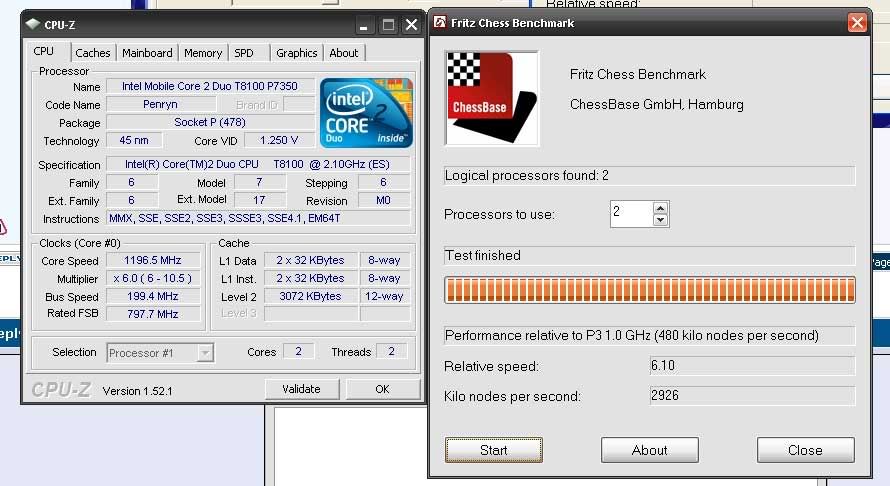The image size is (890, 486).
Task: Click the Close button in Fritz Benchmark
Action: coord(805,450)
